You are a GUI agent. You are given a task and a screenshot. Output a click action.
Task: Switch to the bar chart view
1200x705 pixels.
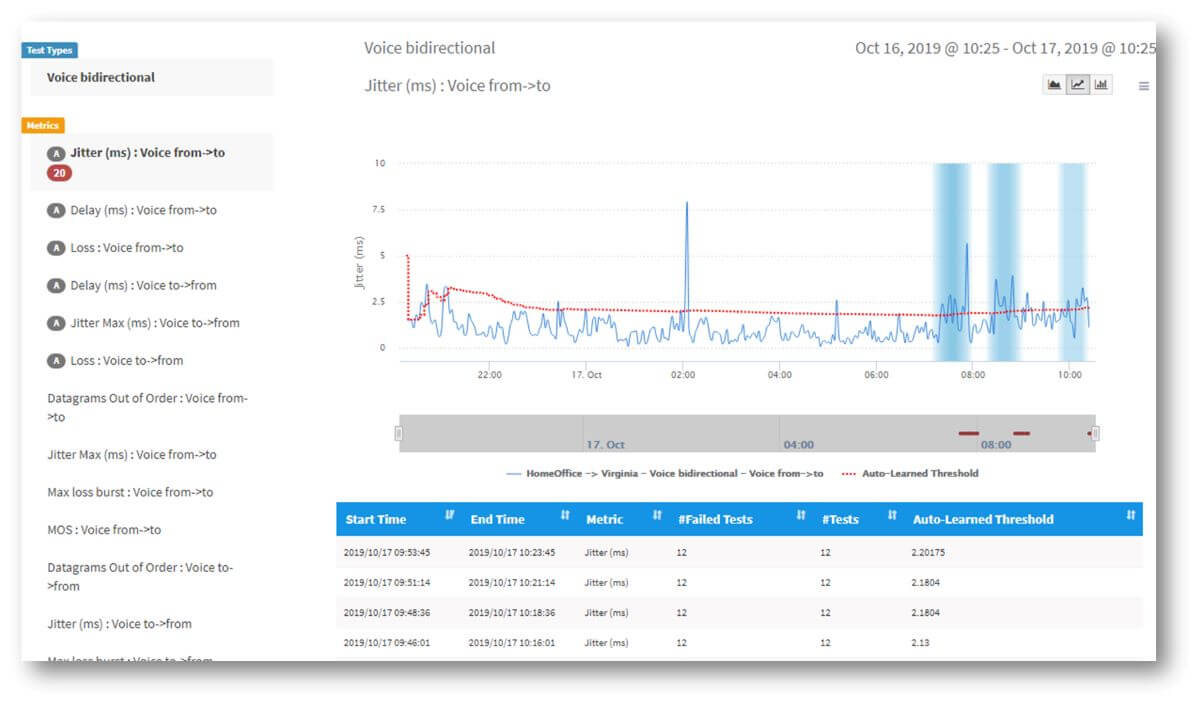(x=1100, y=85)
